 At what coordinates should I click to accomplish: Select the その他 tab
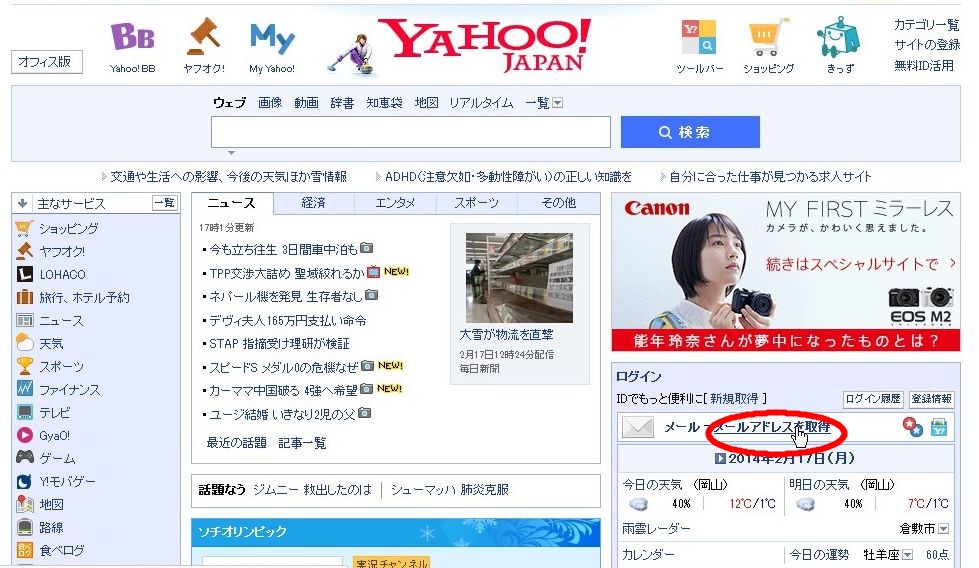point(559,203)
